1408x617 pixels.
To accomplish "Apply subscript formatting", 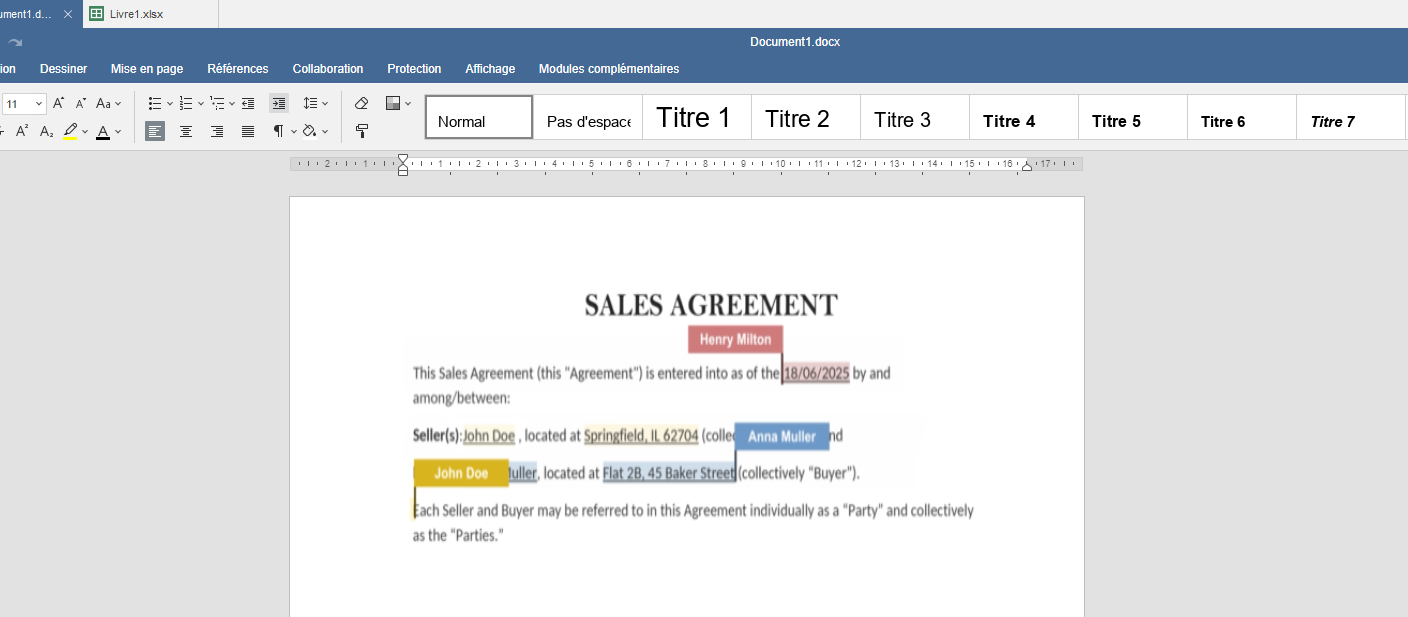I will click(46, 131).
